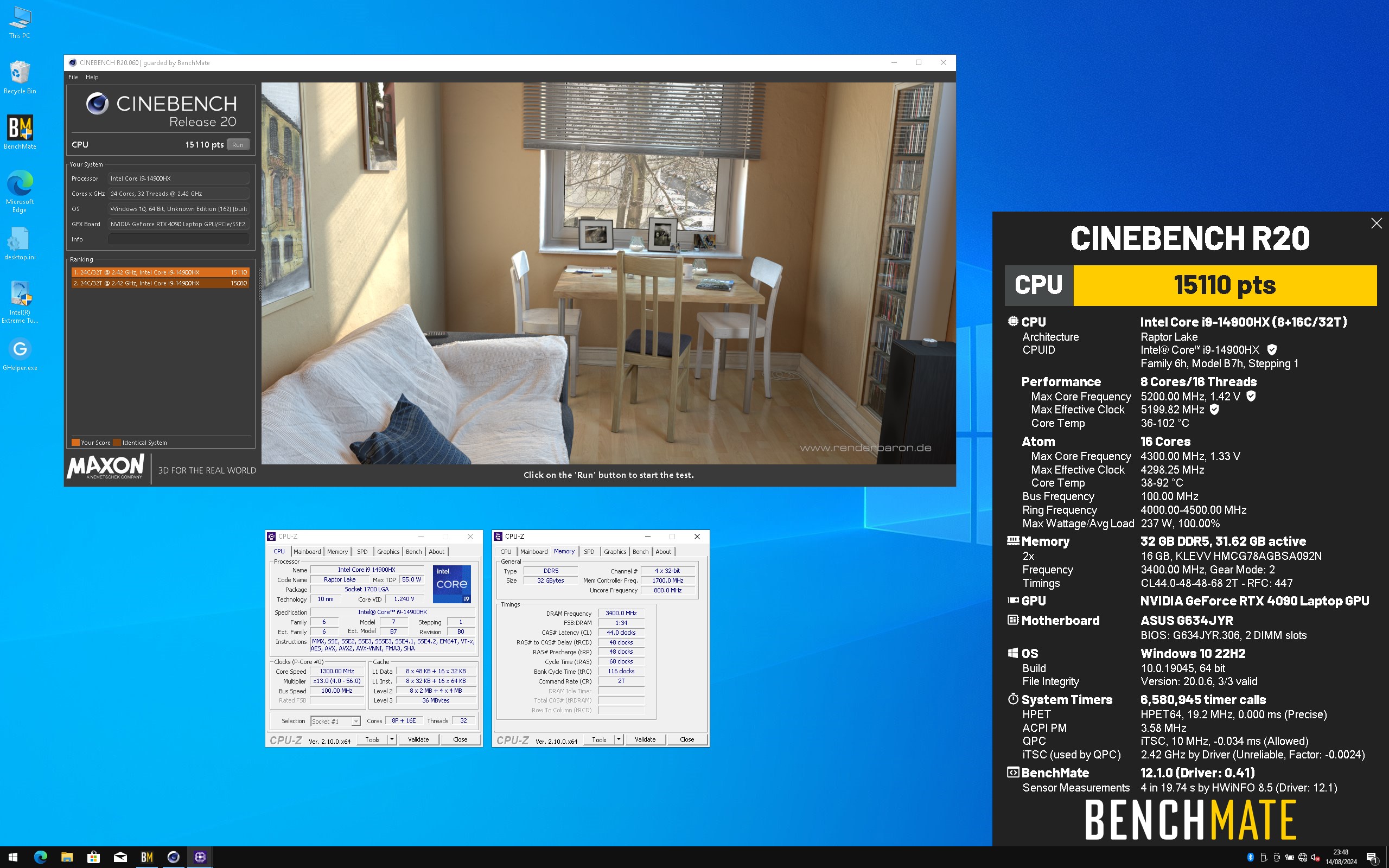
Task: Switch to CPU tab in right CPU-Z
Action: tap(506, 552)
